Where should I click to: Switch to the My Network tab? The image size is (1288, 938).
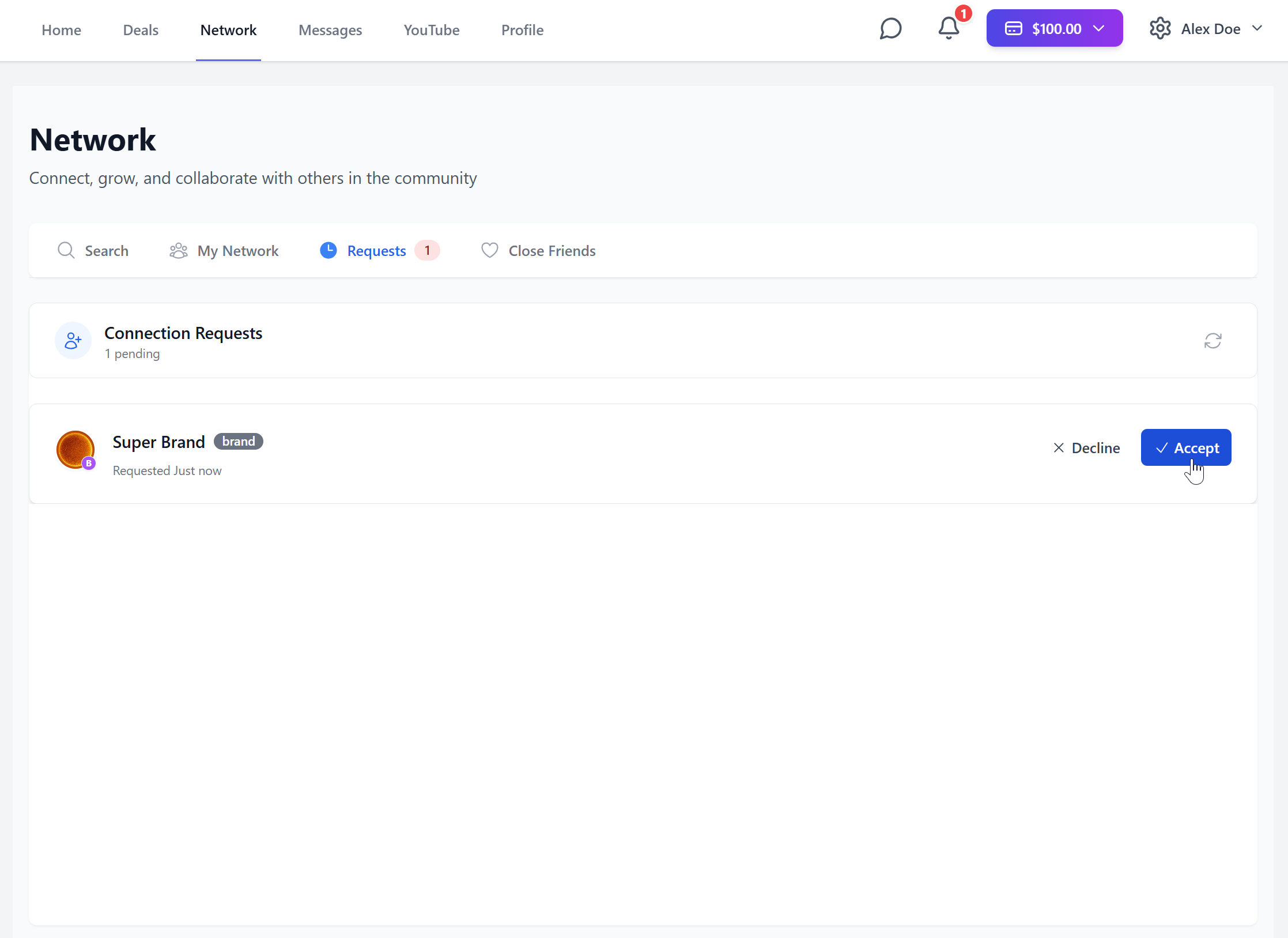(224, 251)
